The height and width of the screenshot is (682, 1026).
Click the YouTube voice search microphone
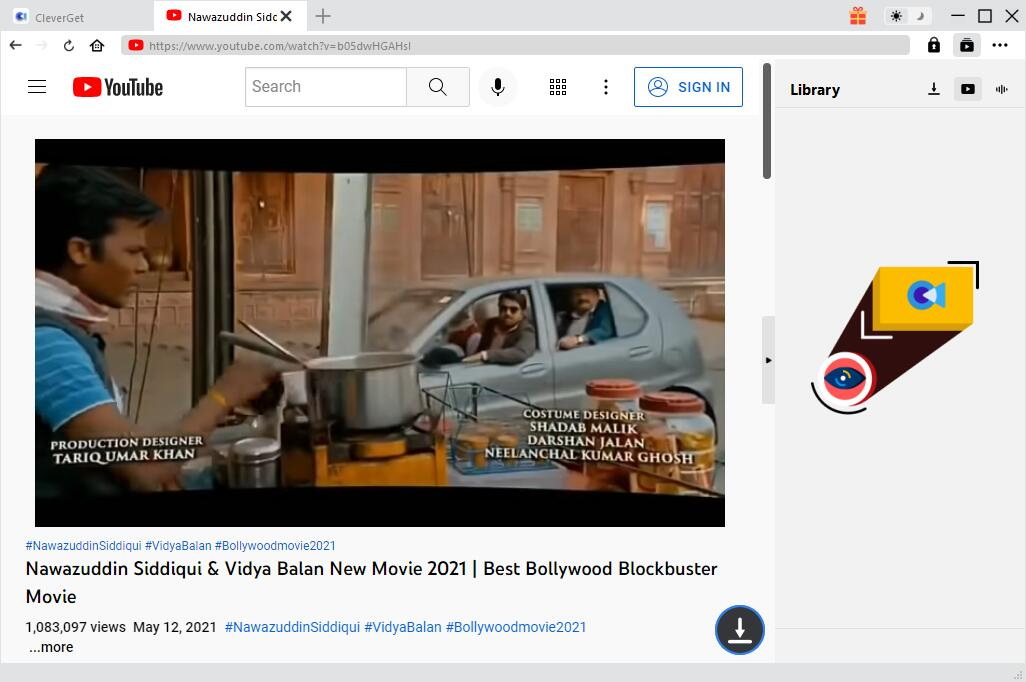coord(497,87)
